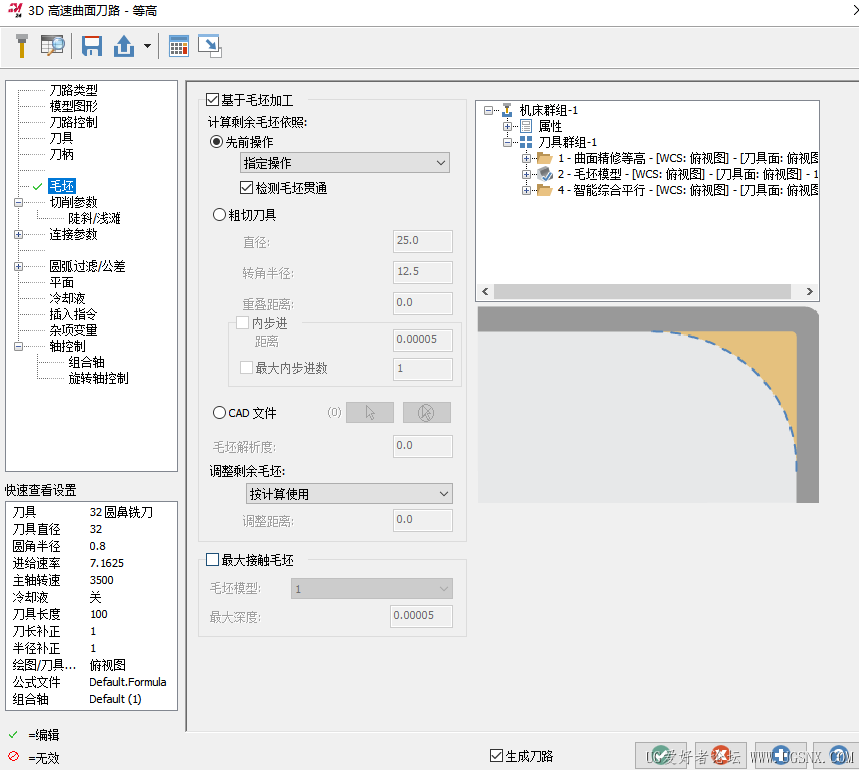
Task: Open the 旋转轴控制 page
Action: click(99, 378)
